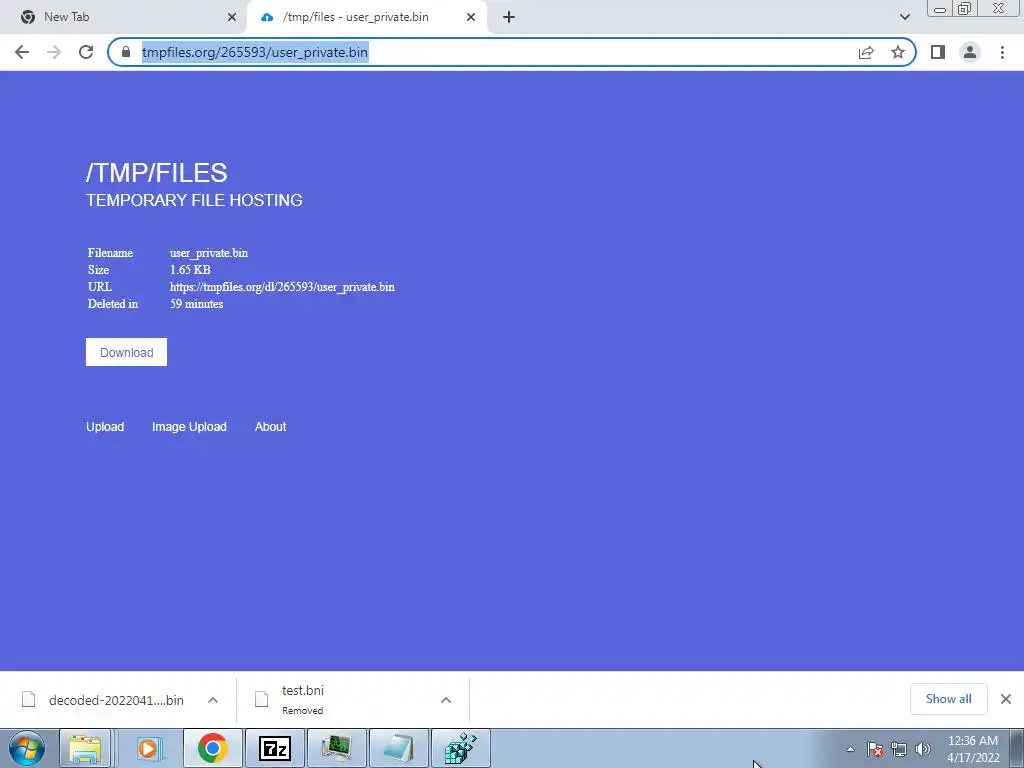This screenshot has height=768, width=1024.
Task: Bookmark this page with the star
Action: pyautogui.click(x=898, y=52)
